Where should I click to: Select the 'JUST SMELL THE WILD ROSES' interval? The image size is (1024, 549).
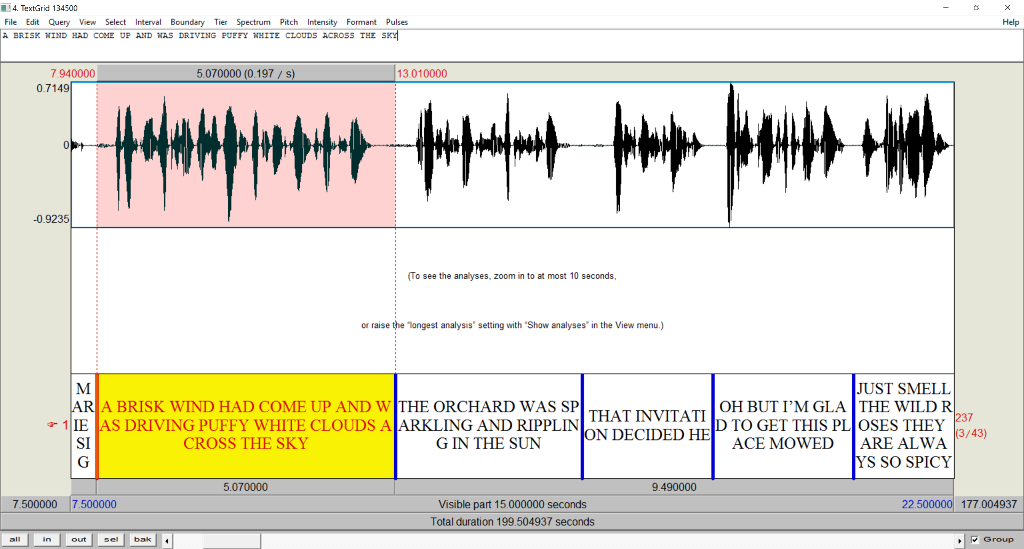(x=904, y=426)
